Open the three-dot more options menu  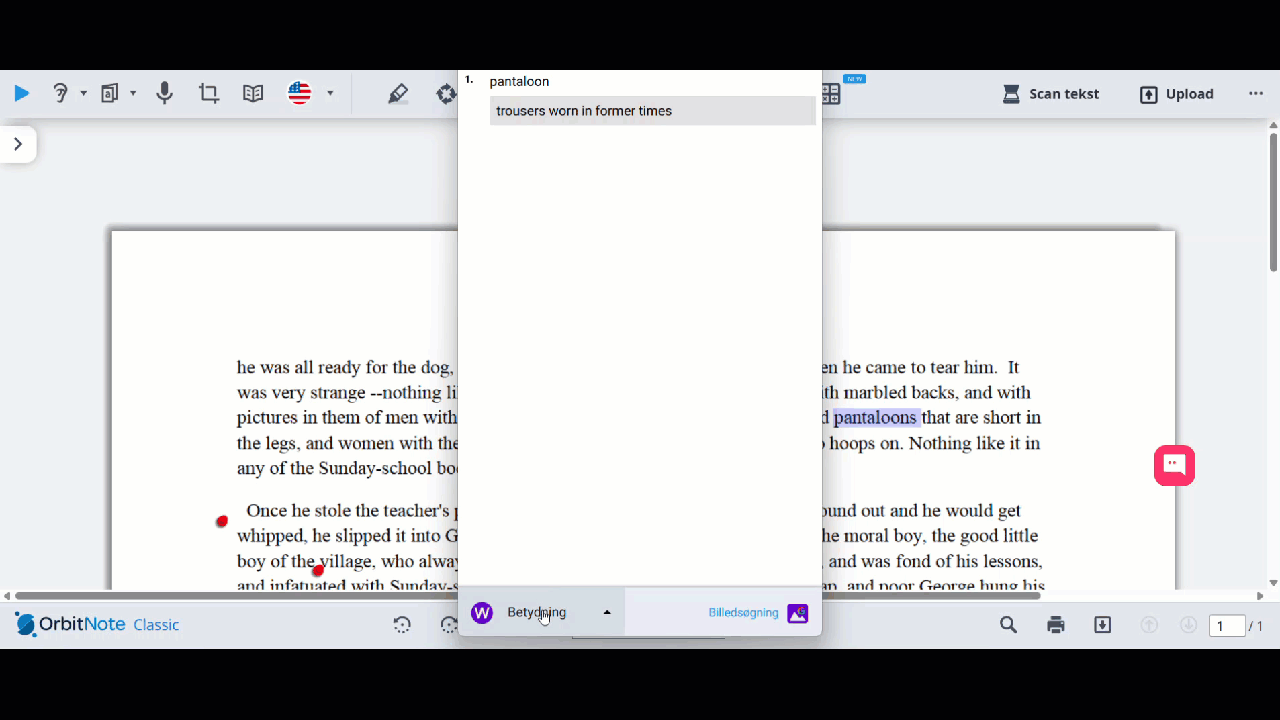coord(1256,94)
